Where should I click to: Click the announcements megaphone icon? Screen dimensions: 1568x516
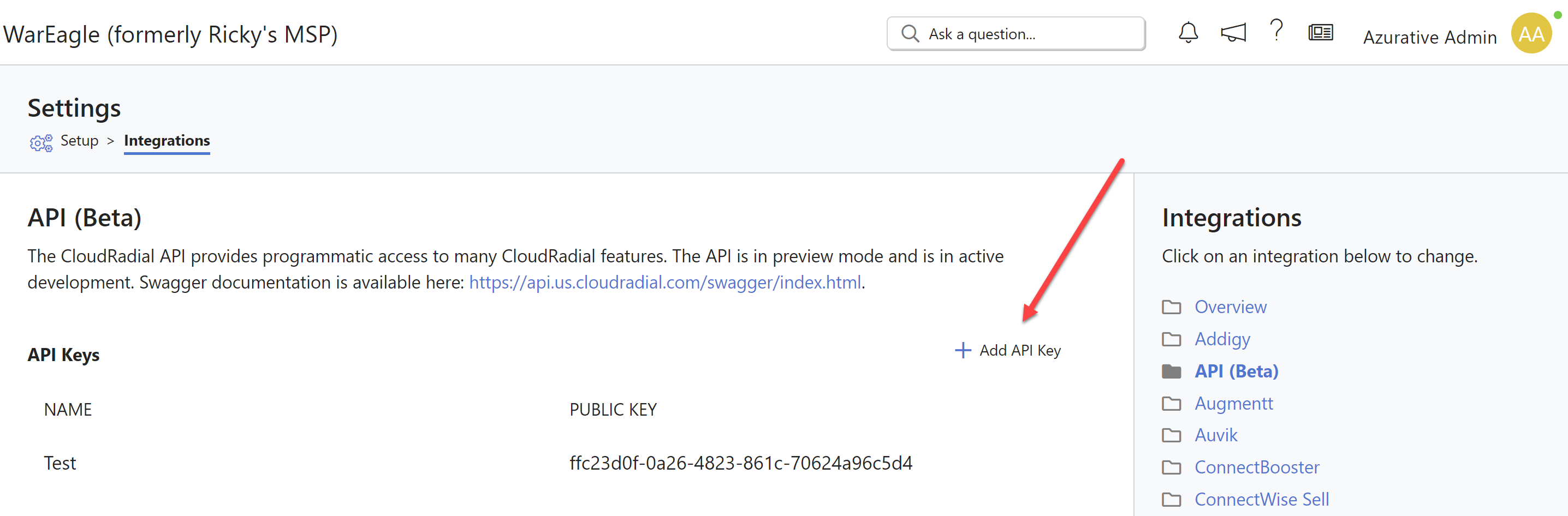click(1233, 33)
